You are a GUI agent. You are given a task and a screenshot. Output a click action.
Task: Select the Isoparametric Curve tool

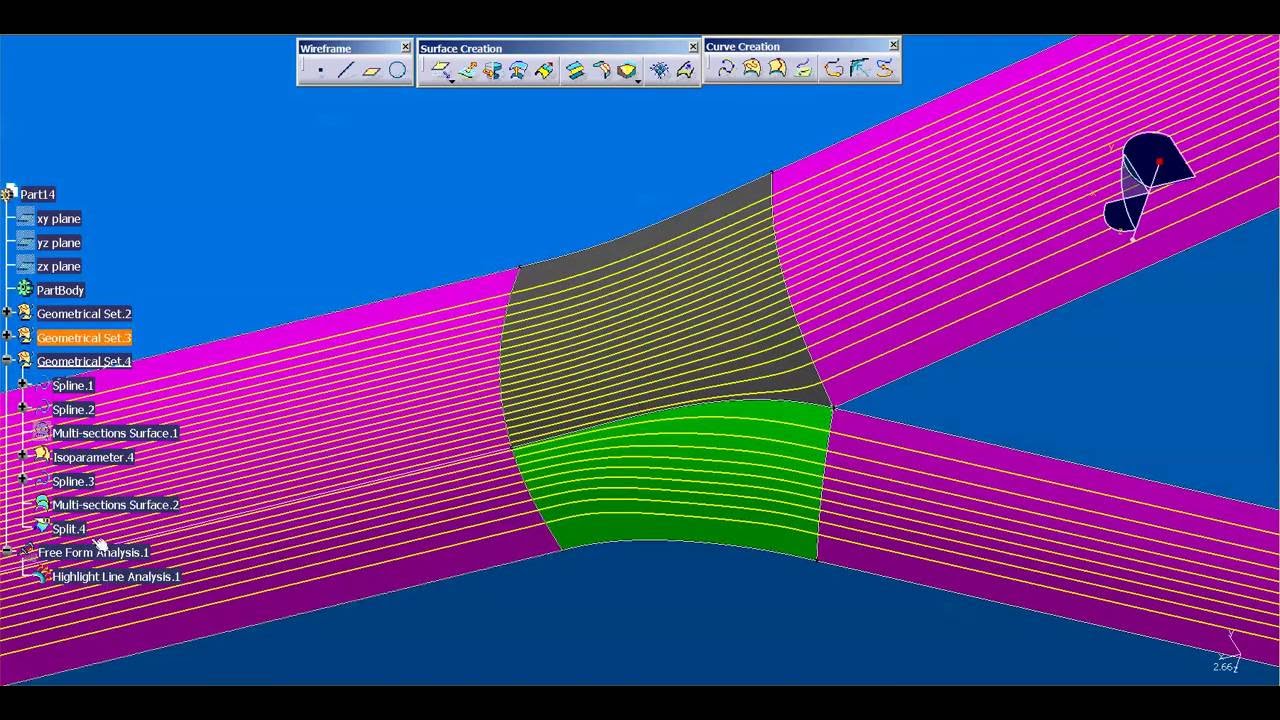pyautogui.click(x=778, y=68)
